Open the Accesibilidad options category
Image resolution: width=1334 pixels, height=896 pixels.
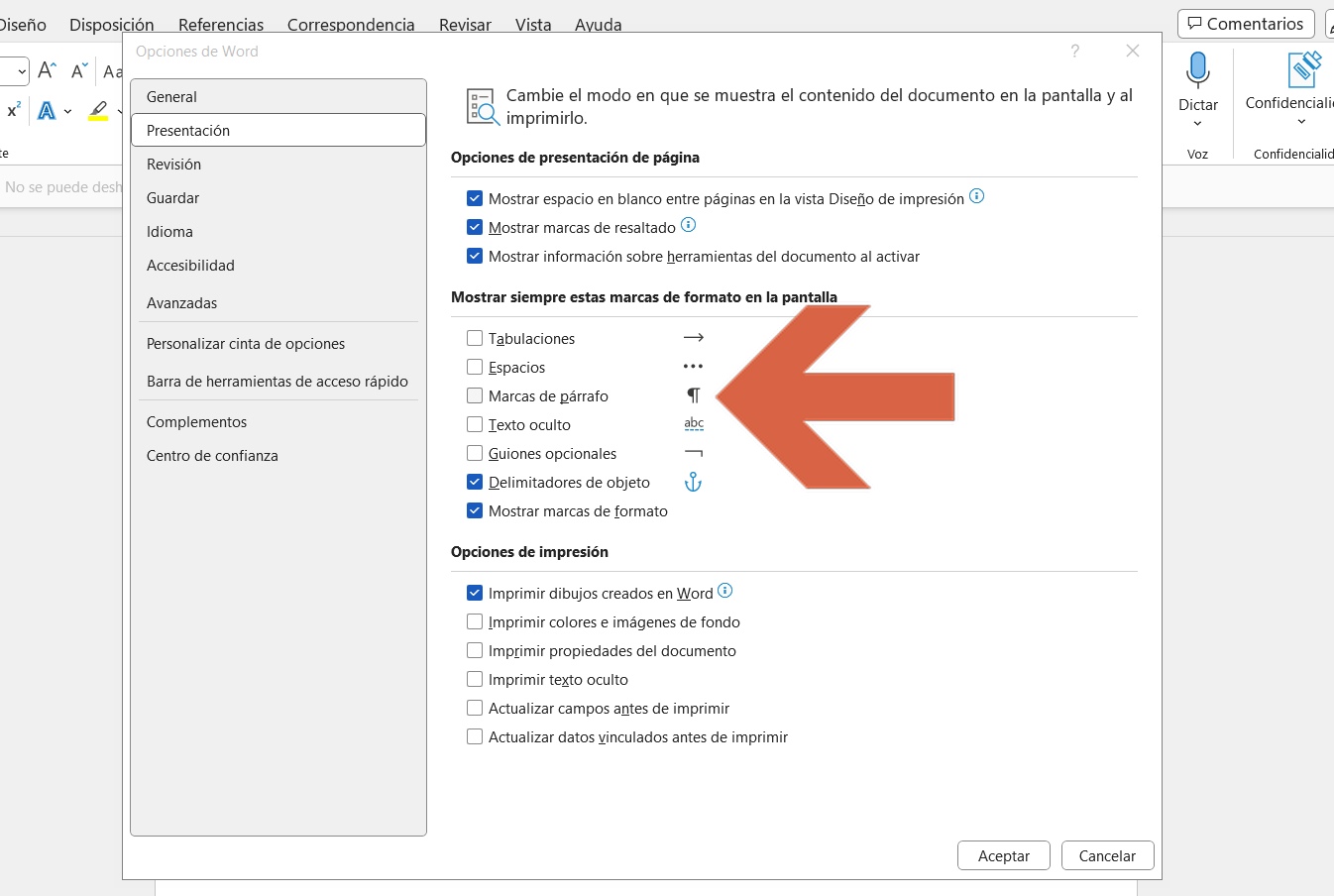[278, 265]
